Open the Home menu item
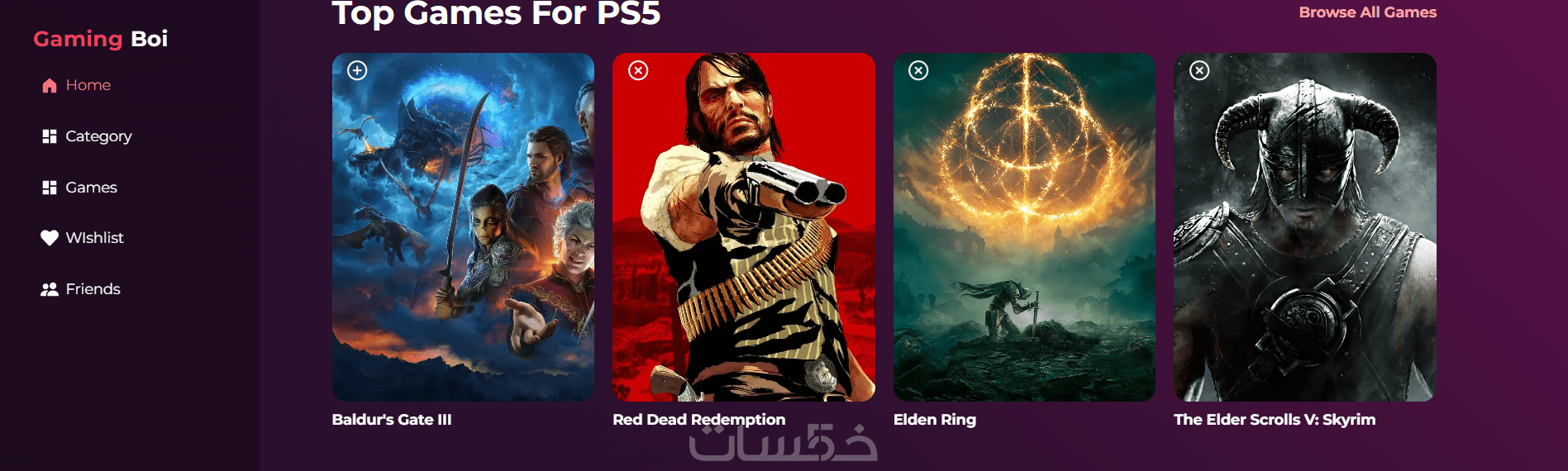The height and width of the screenshot is (471, 1568). pos(76,85)
